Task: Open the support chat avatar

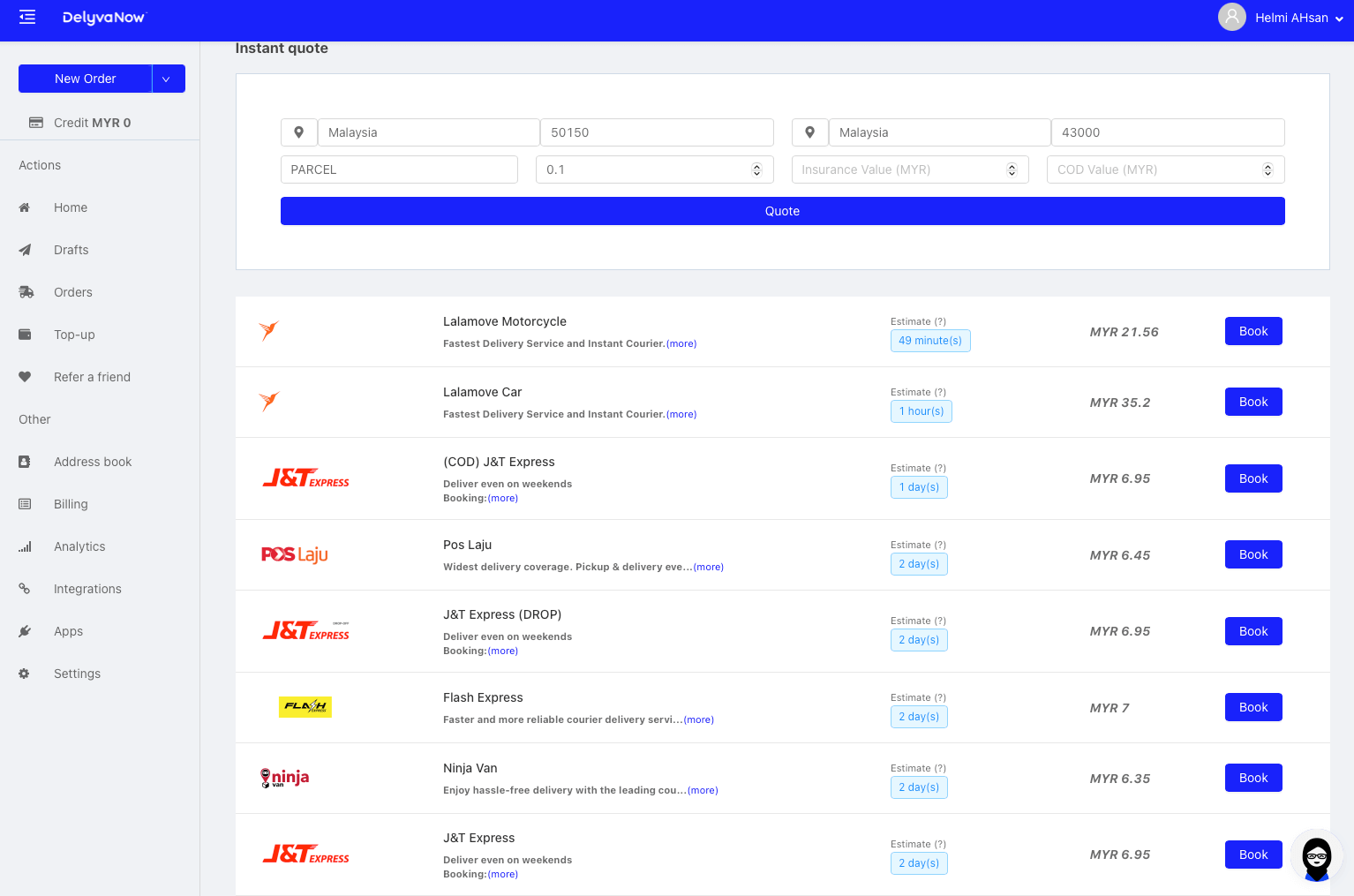Action: (x=1317, y=856)
